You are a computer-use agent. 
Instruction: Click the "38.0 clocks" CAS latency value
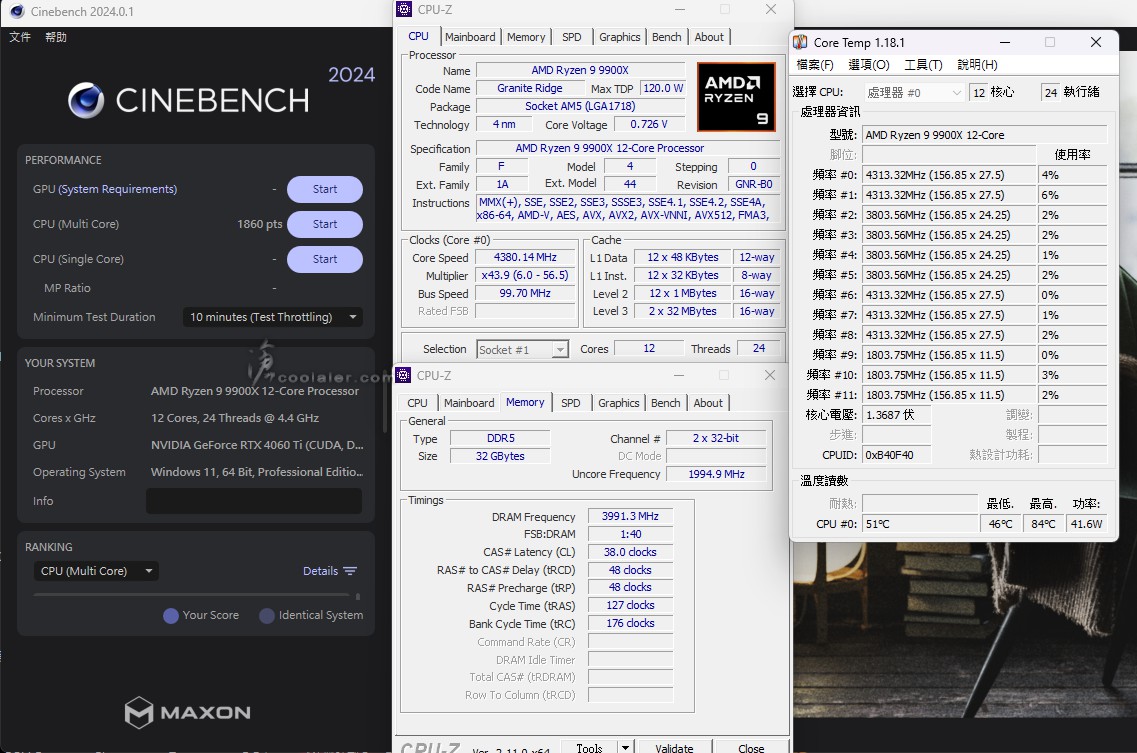630,552
